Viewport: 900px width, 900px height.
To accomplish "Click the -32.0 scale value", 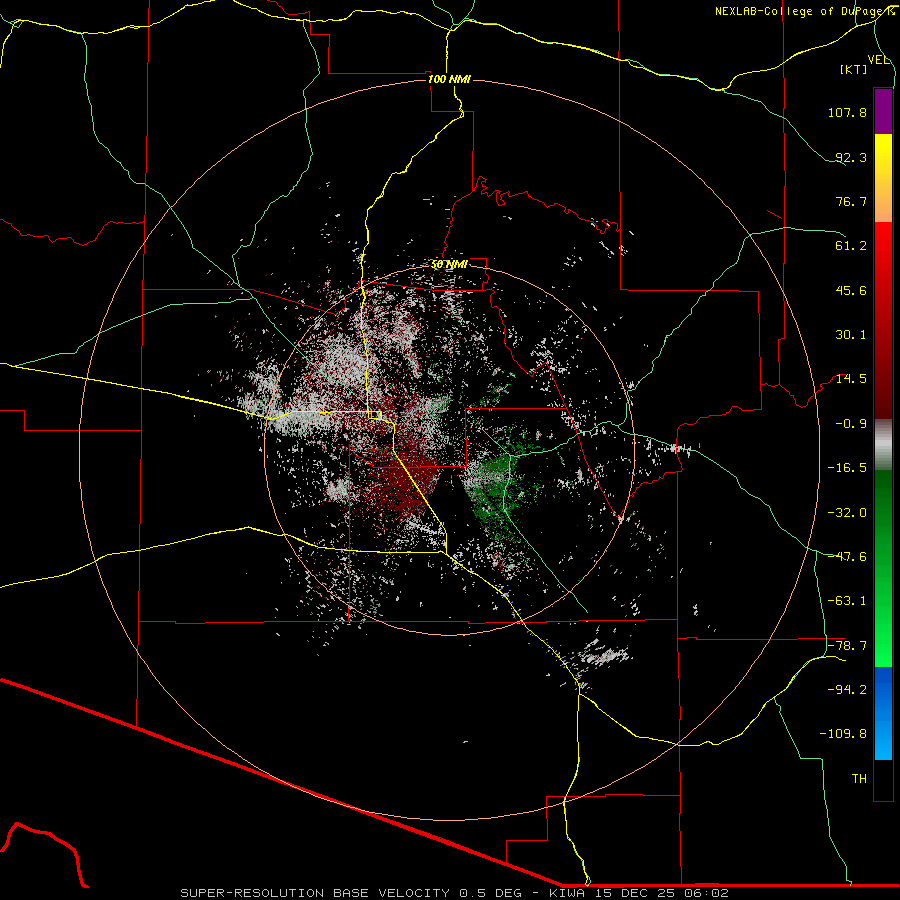I will pyautogui.click(x=847, y=513).
